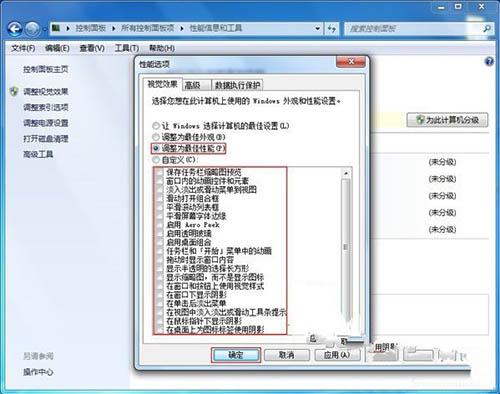Open the 编辑(E) menu
This screenshot has width=500, height=394.
pos(57,48)
